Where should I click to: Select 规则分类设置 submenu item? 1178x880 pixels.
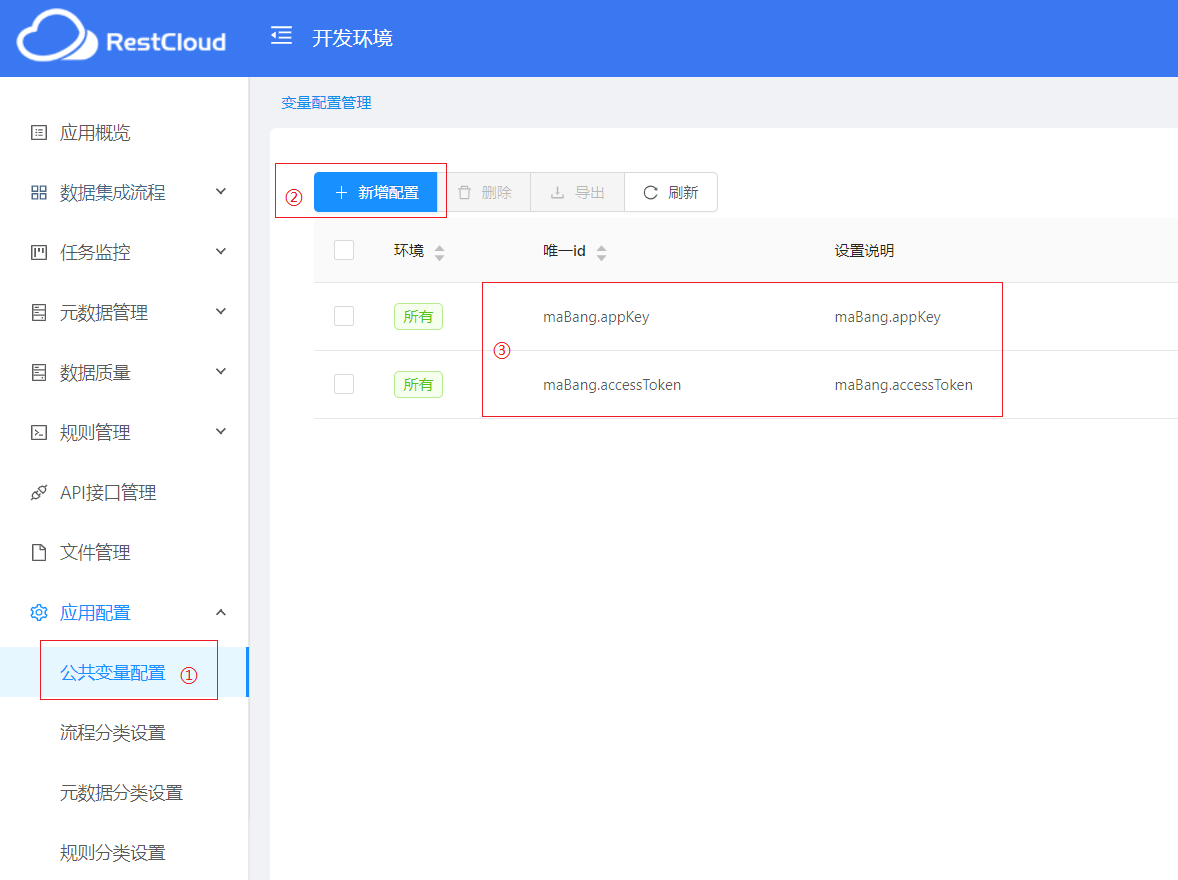124,853
